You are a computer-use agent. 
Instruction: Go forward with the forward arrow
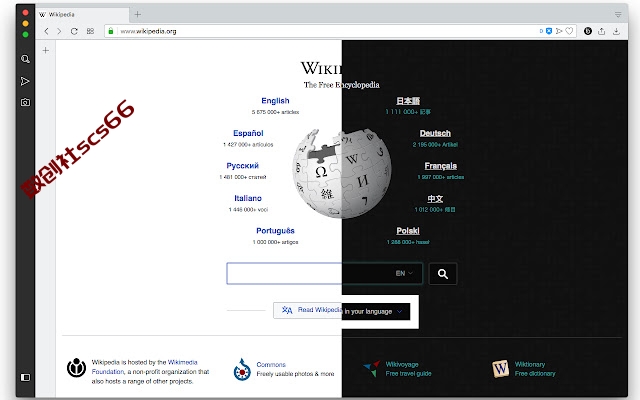tap(59, 31)
